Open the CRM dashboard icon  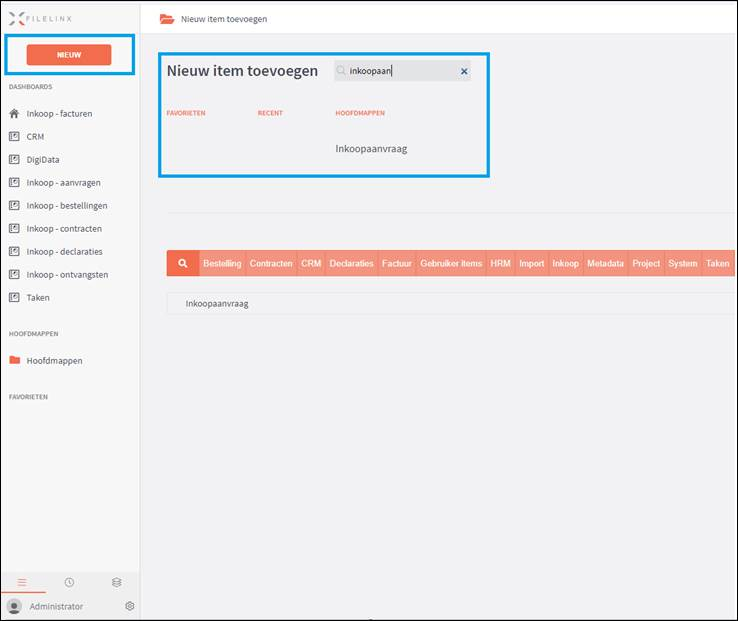tap(14, 137)
